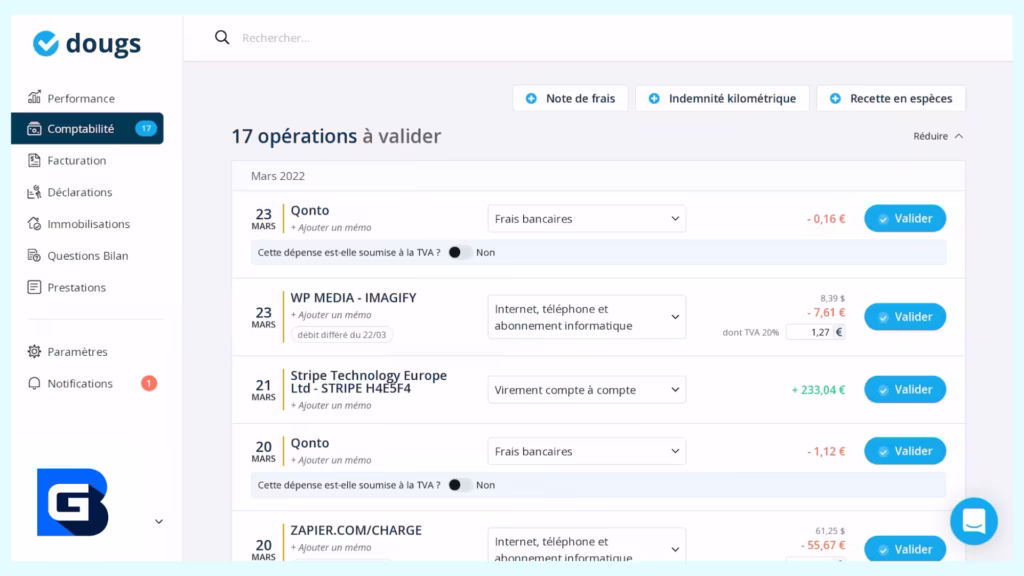
Task: Open the Virement compte à compte dropdown
Action: (x=586, y=390)
